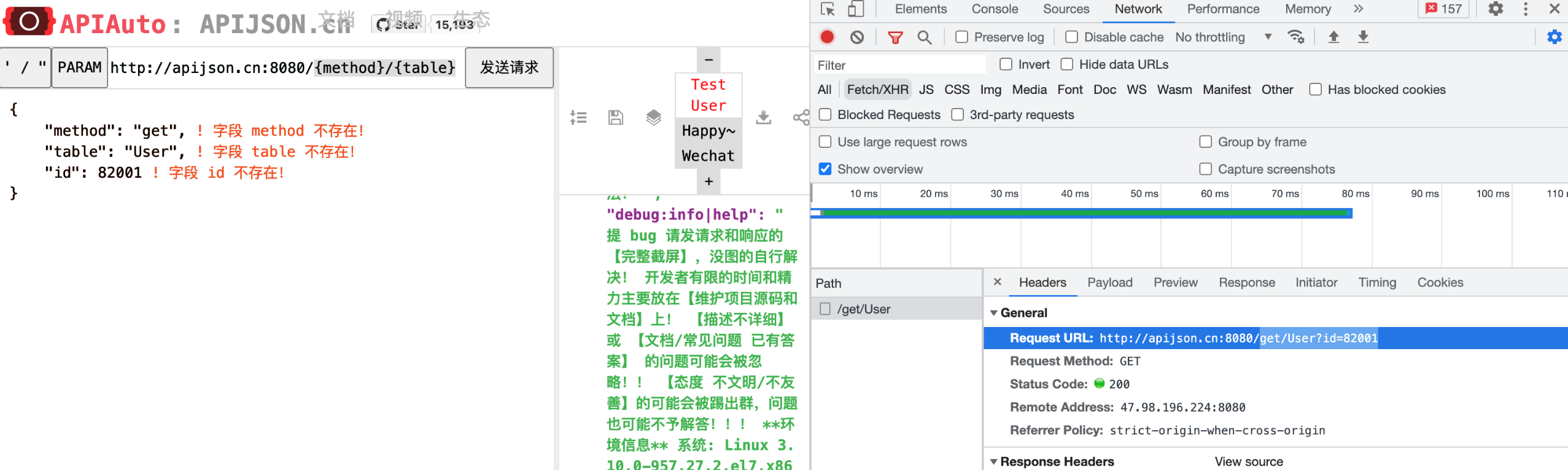Switch to the Console tab

995,9
